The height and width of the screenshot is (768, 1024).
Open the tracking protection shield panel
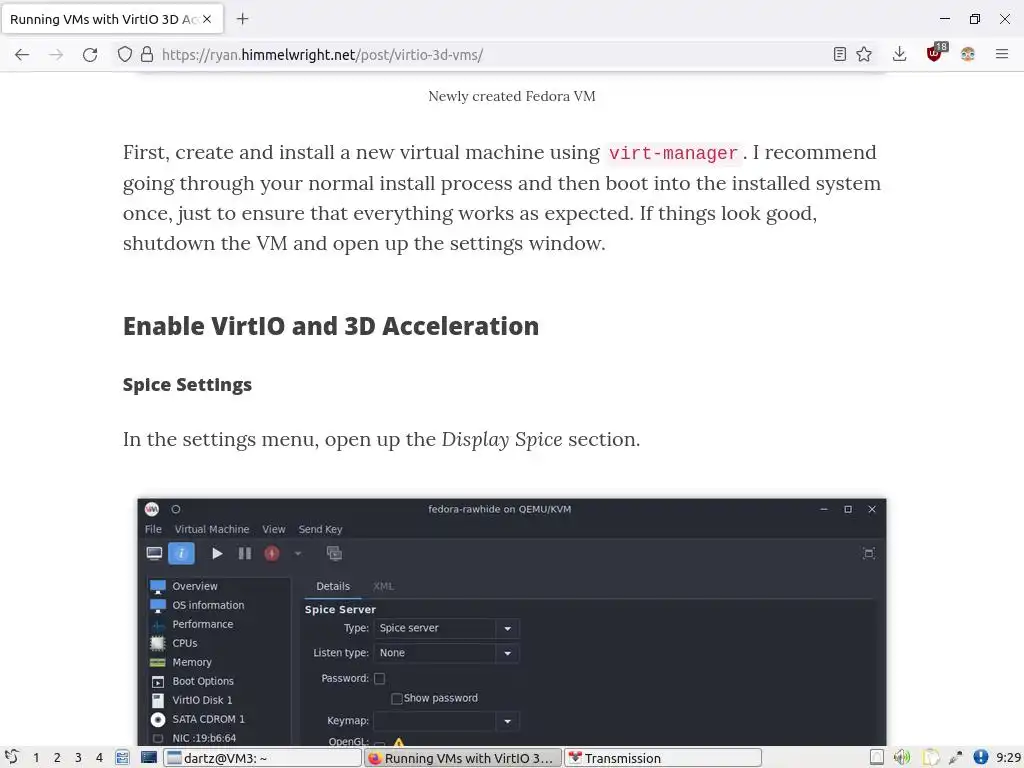(x=125, y=54)
